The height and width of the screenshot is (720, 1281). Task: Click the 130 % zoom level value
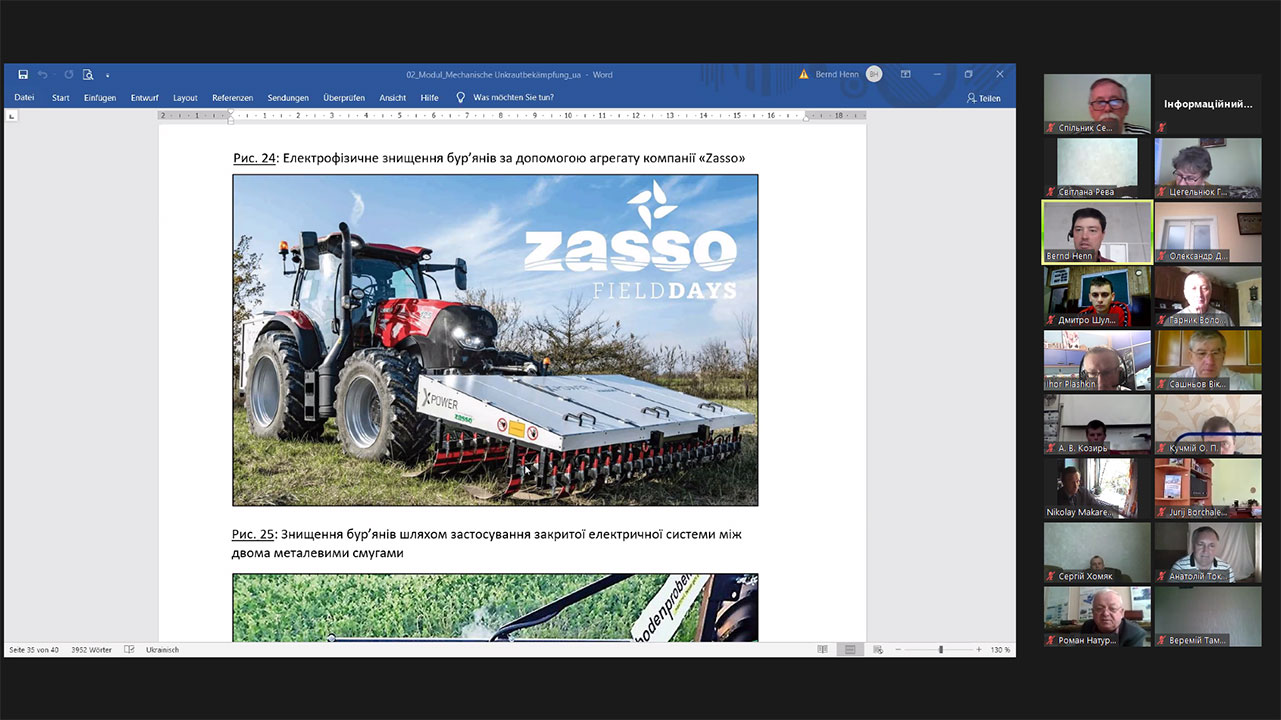tap(1000, 650)
